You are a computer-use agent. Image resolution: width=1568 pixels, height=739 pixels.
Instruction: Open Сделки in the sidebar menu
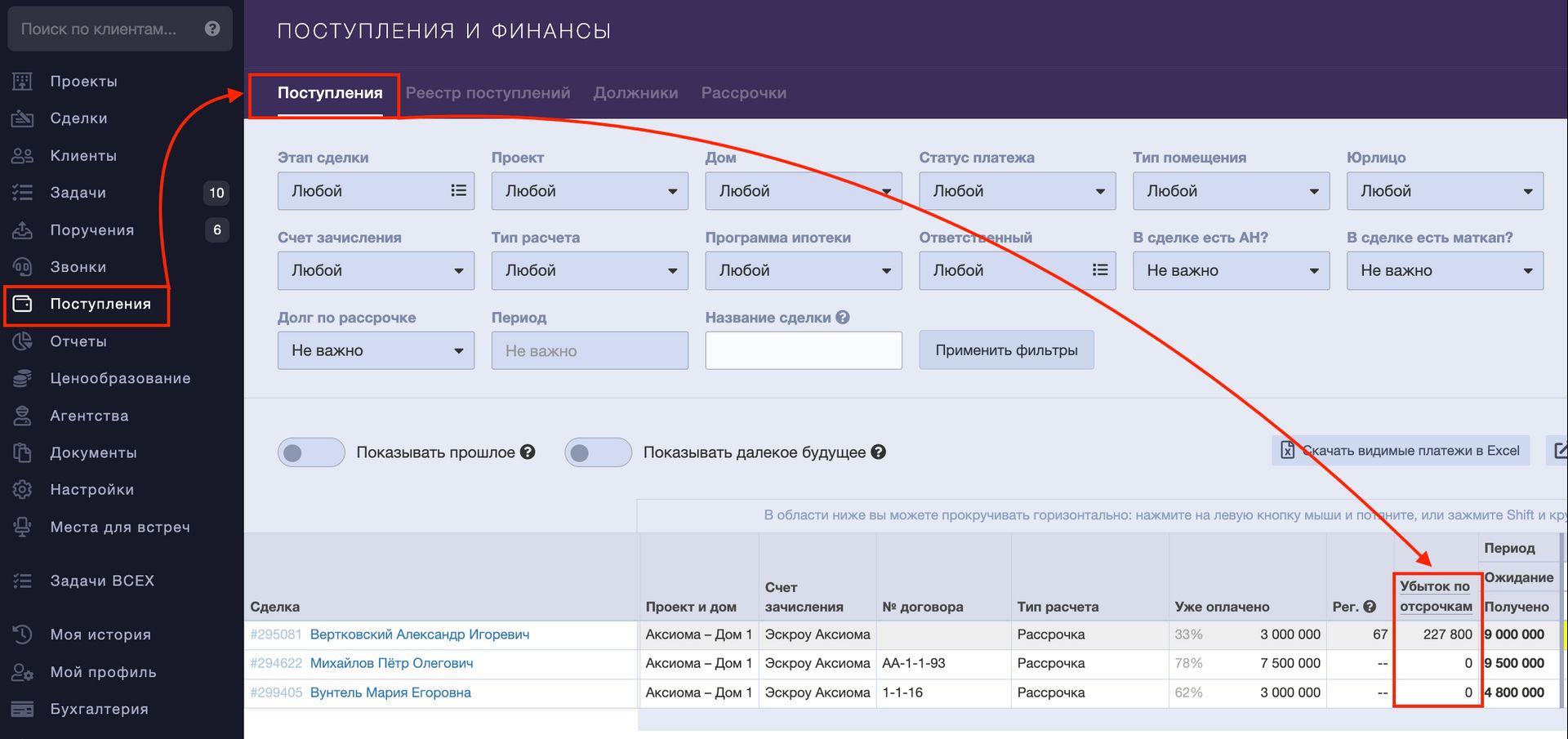click(x=78, y=118)
